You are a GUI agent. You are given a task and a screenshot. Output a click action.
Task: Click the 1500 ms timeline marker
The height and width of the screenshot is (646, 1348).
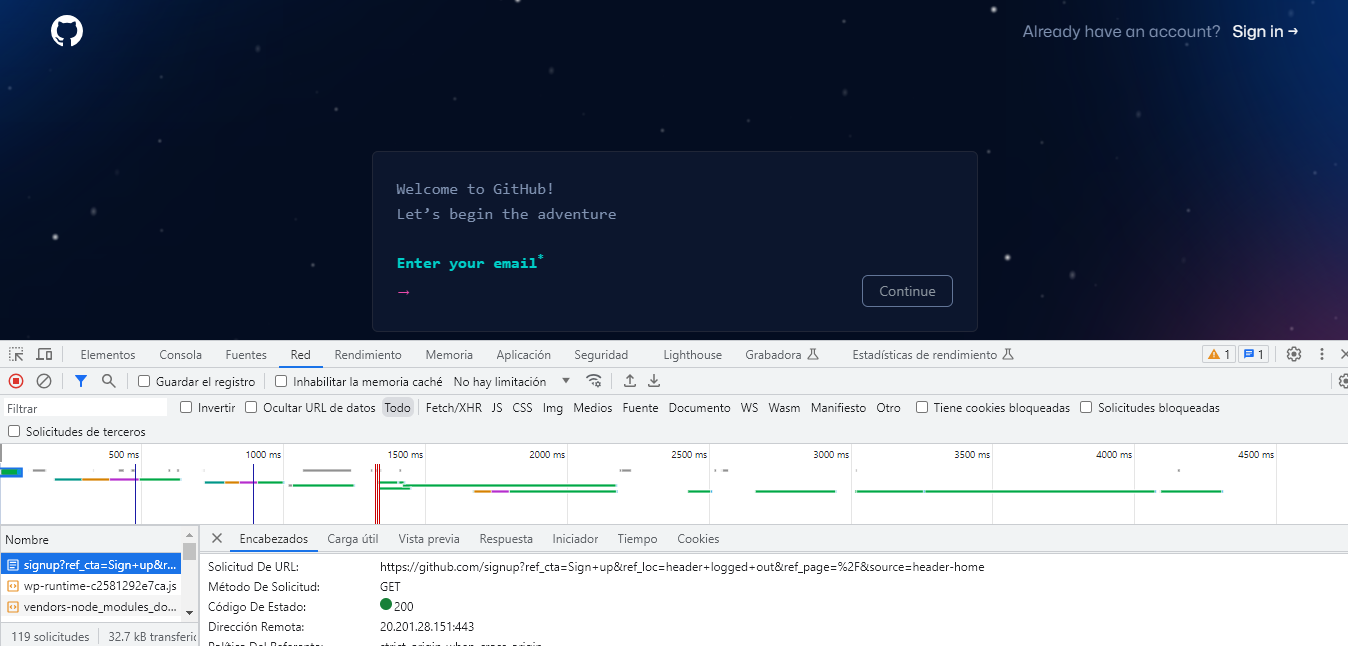coord(405,454)
